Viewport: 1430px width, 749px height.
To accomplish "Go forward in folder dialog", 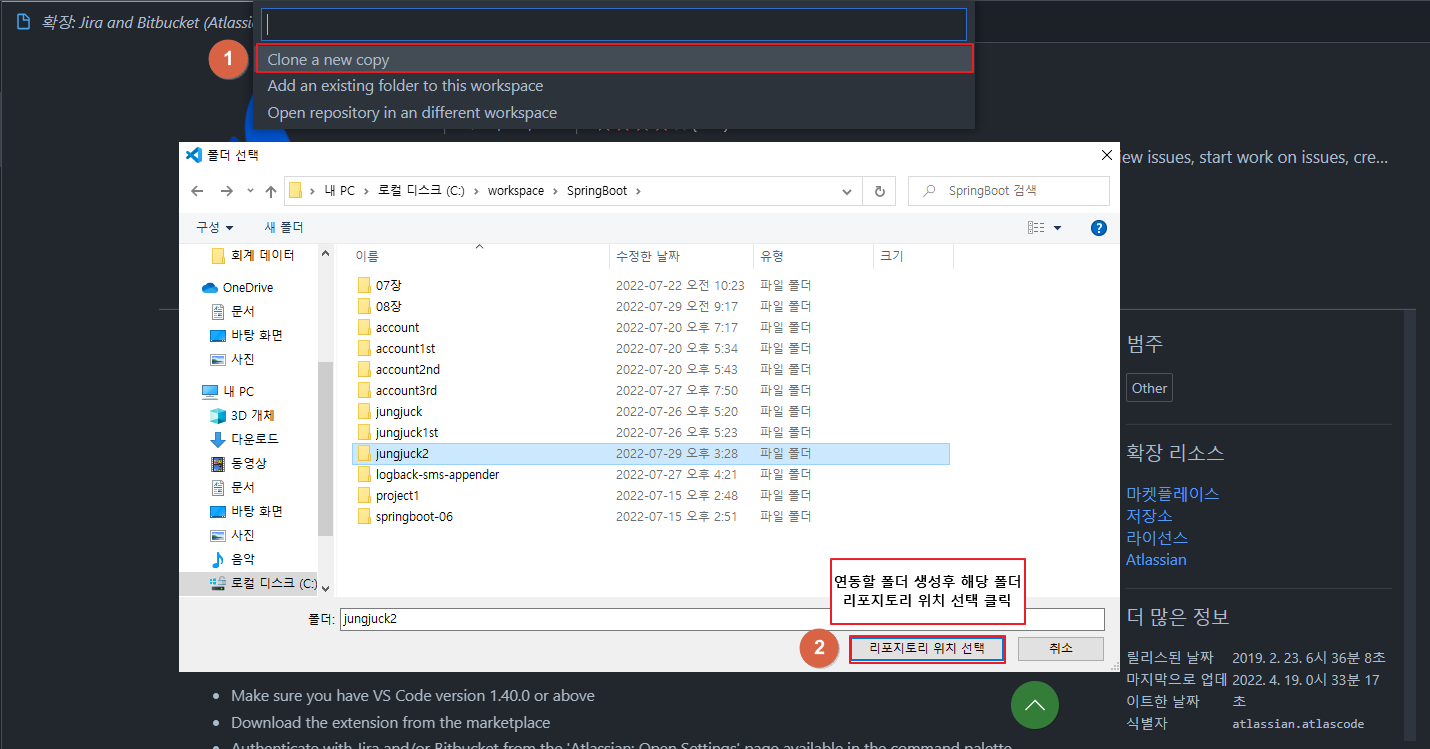I will [227, 191].
